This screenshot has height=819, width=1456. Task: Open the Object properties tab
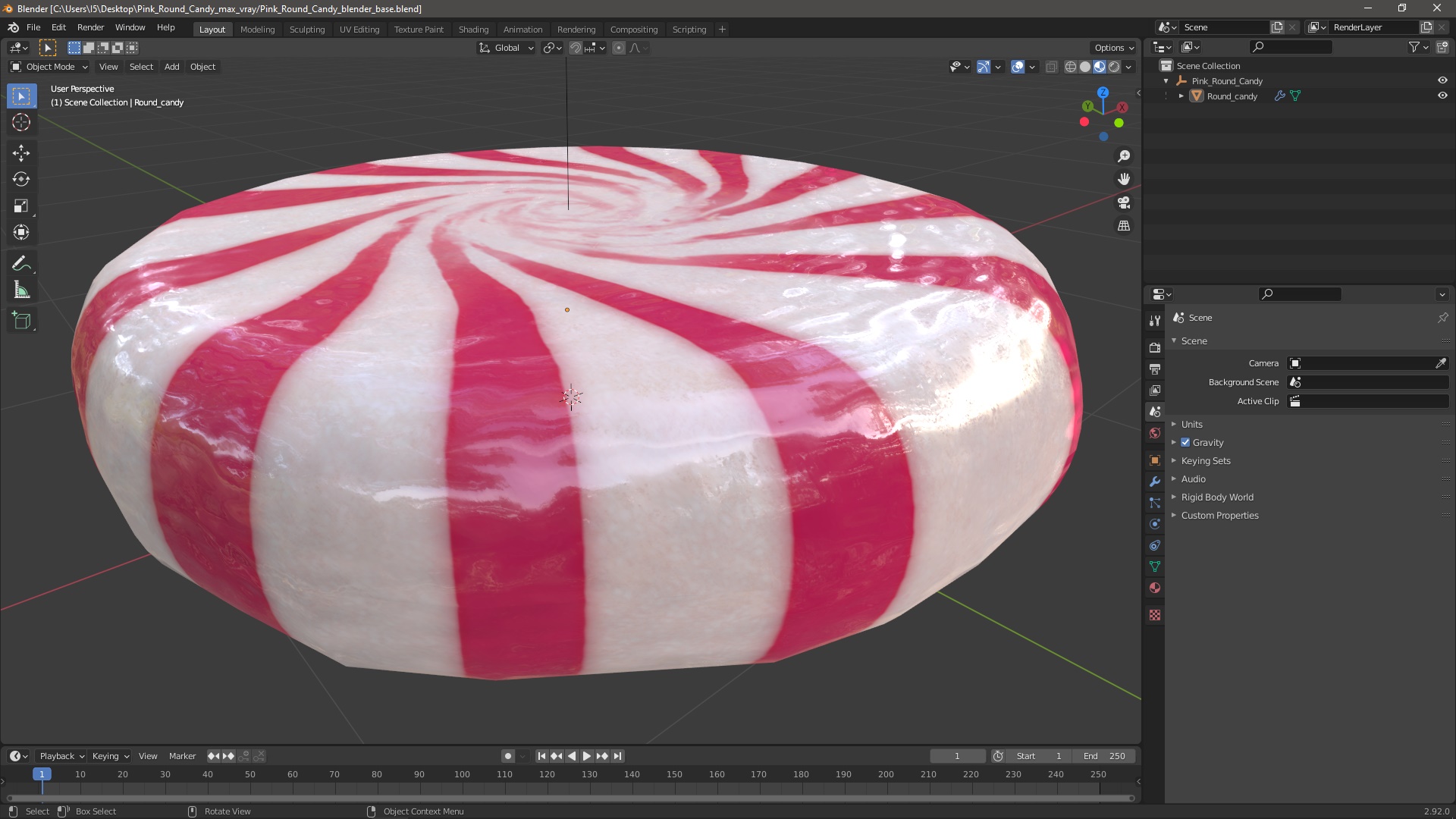[x=1155, y=460]
